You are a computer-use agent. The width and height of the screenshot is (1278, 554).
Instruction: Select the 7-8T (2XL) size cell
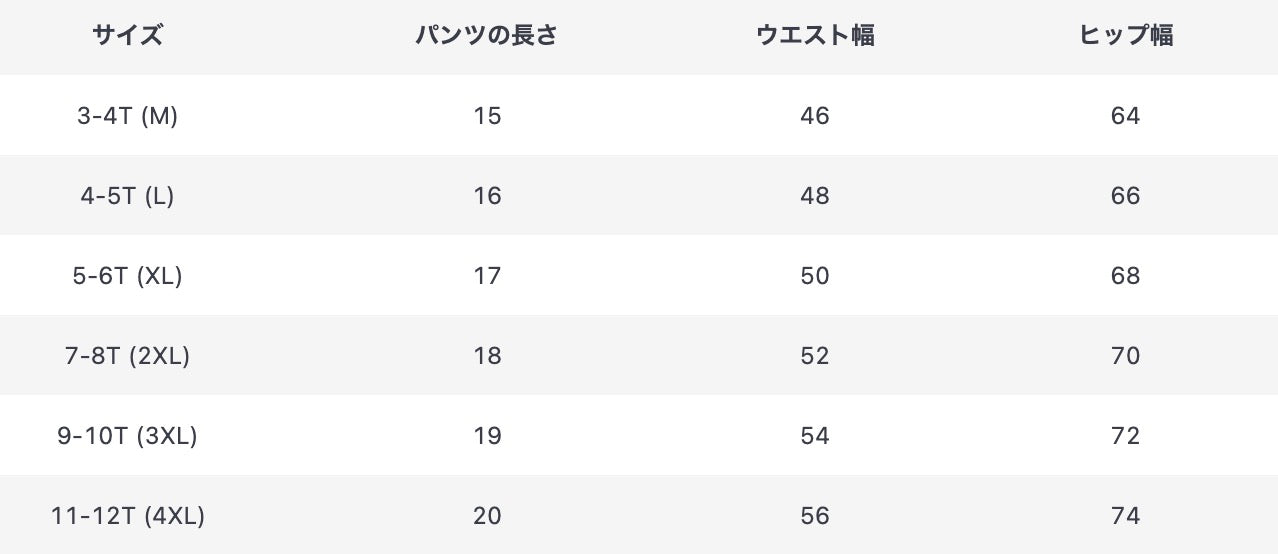click(x=127, y=356)
